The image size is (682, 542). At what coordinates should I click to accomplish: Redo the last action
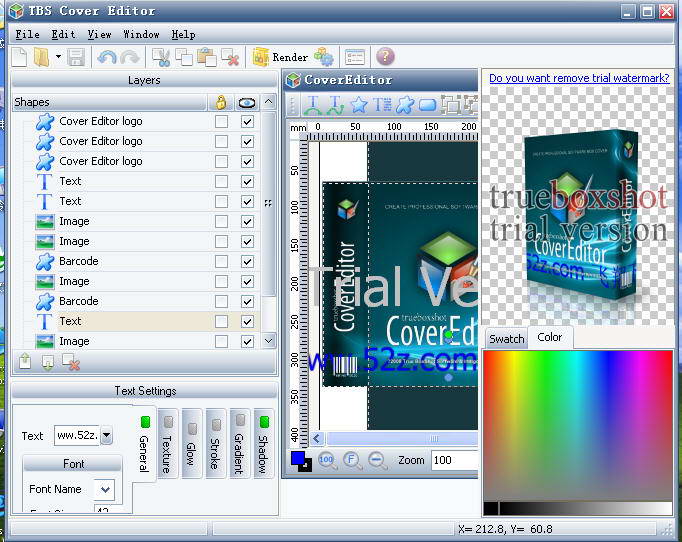130,57
